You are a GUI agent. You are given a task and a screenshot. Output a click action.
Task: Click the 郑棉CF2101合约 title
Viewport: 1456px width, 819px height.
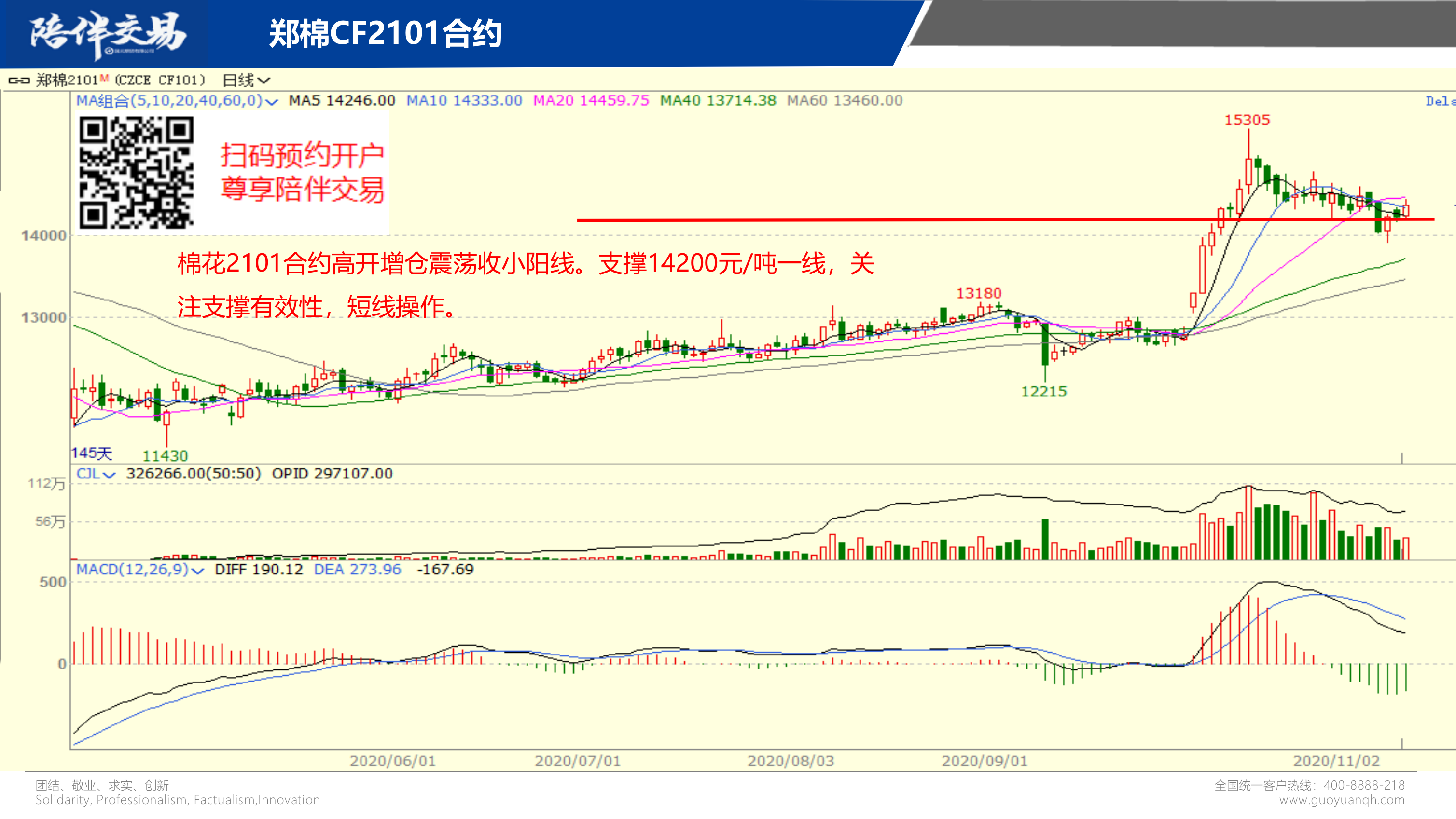(x=385, y=34)
